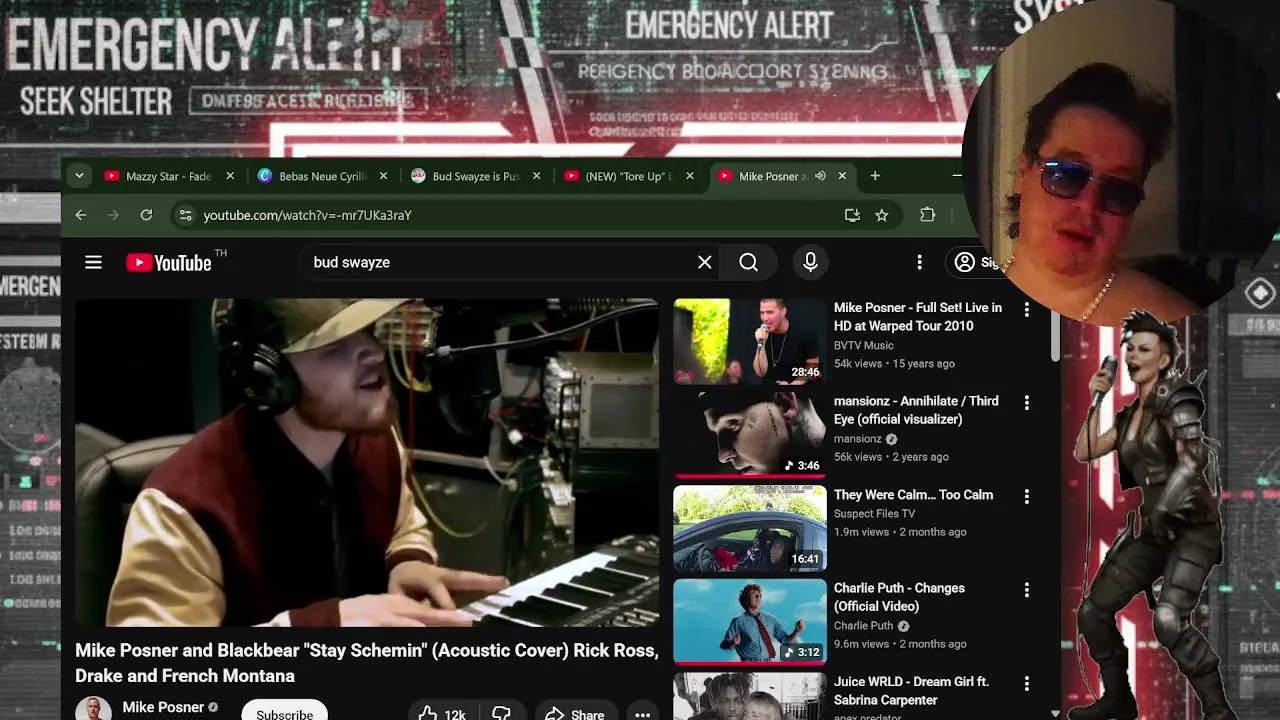Close the Mike Posner tab

(842, 176)
